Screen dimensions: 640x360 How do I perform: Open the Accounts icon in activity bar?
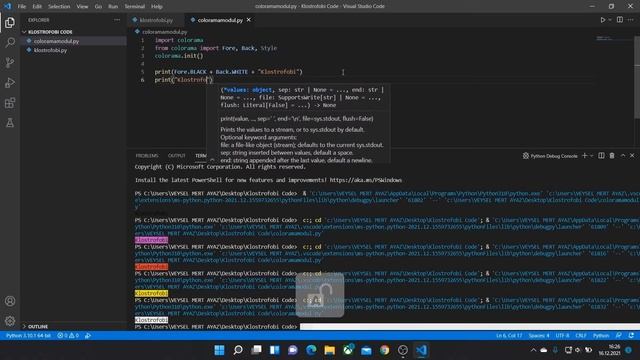point(10,301)
